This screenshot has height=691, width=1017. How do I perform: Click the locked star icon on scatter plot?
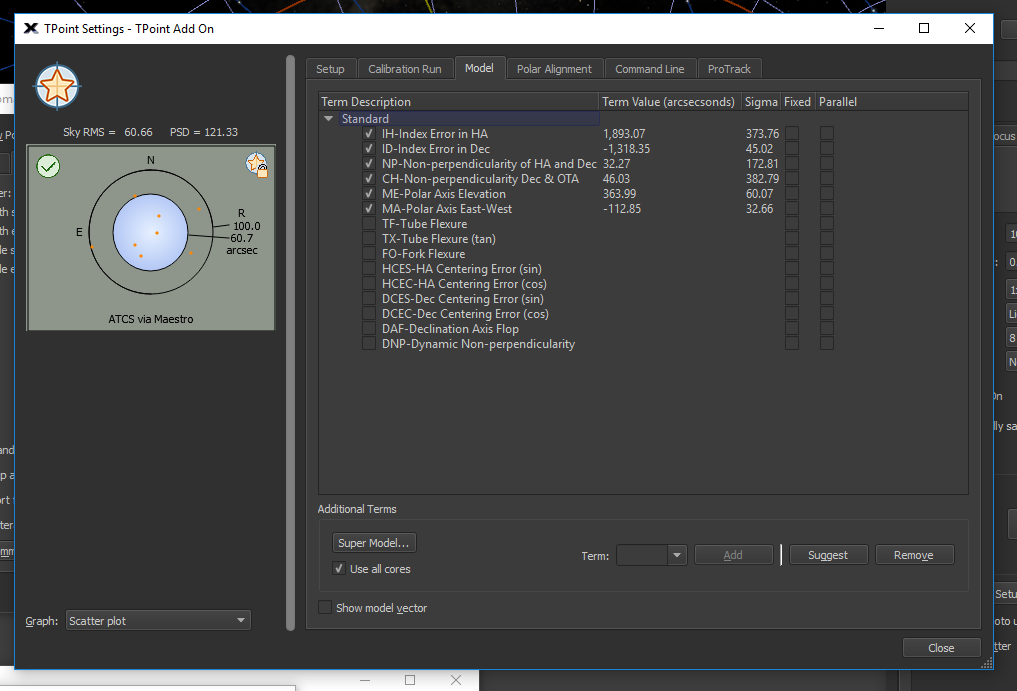(257, 165)
